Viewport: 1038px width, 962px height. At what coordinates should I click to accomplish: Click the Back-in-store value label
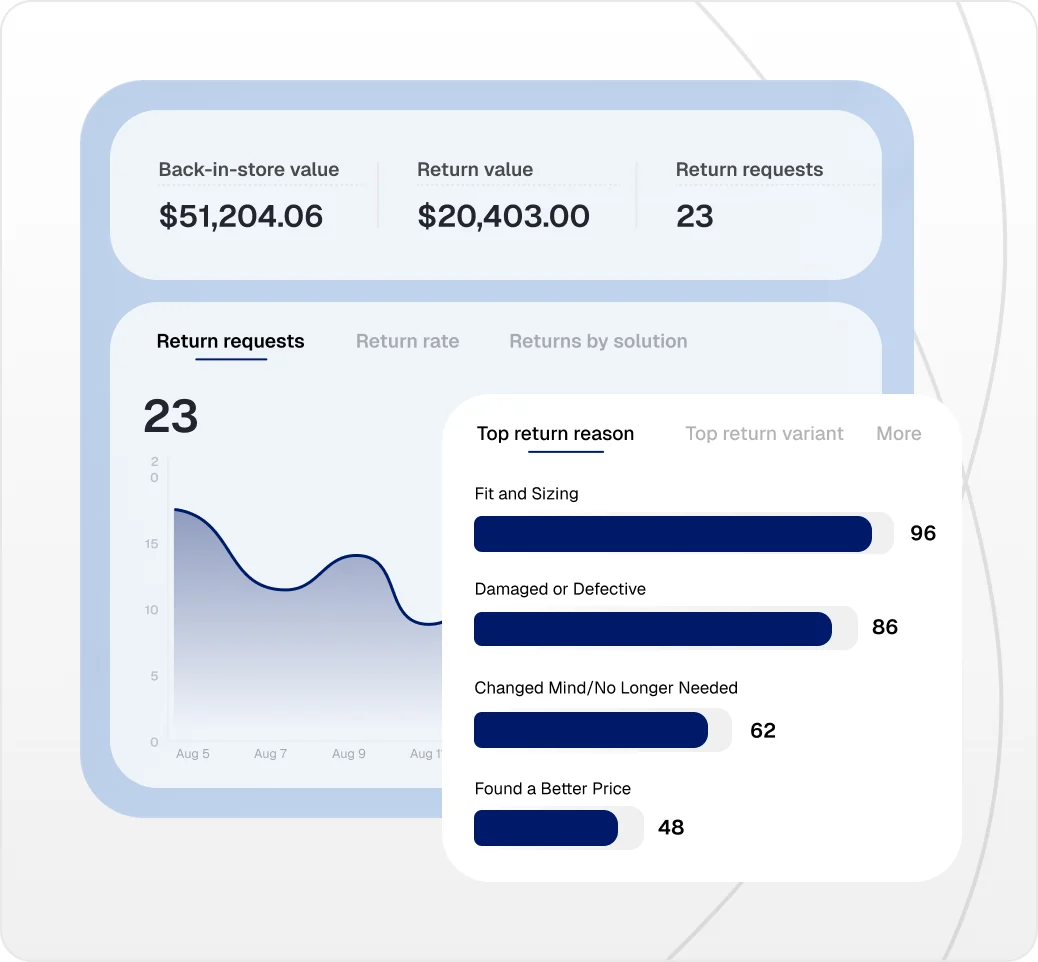tap(249, 169)
